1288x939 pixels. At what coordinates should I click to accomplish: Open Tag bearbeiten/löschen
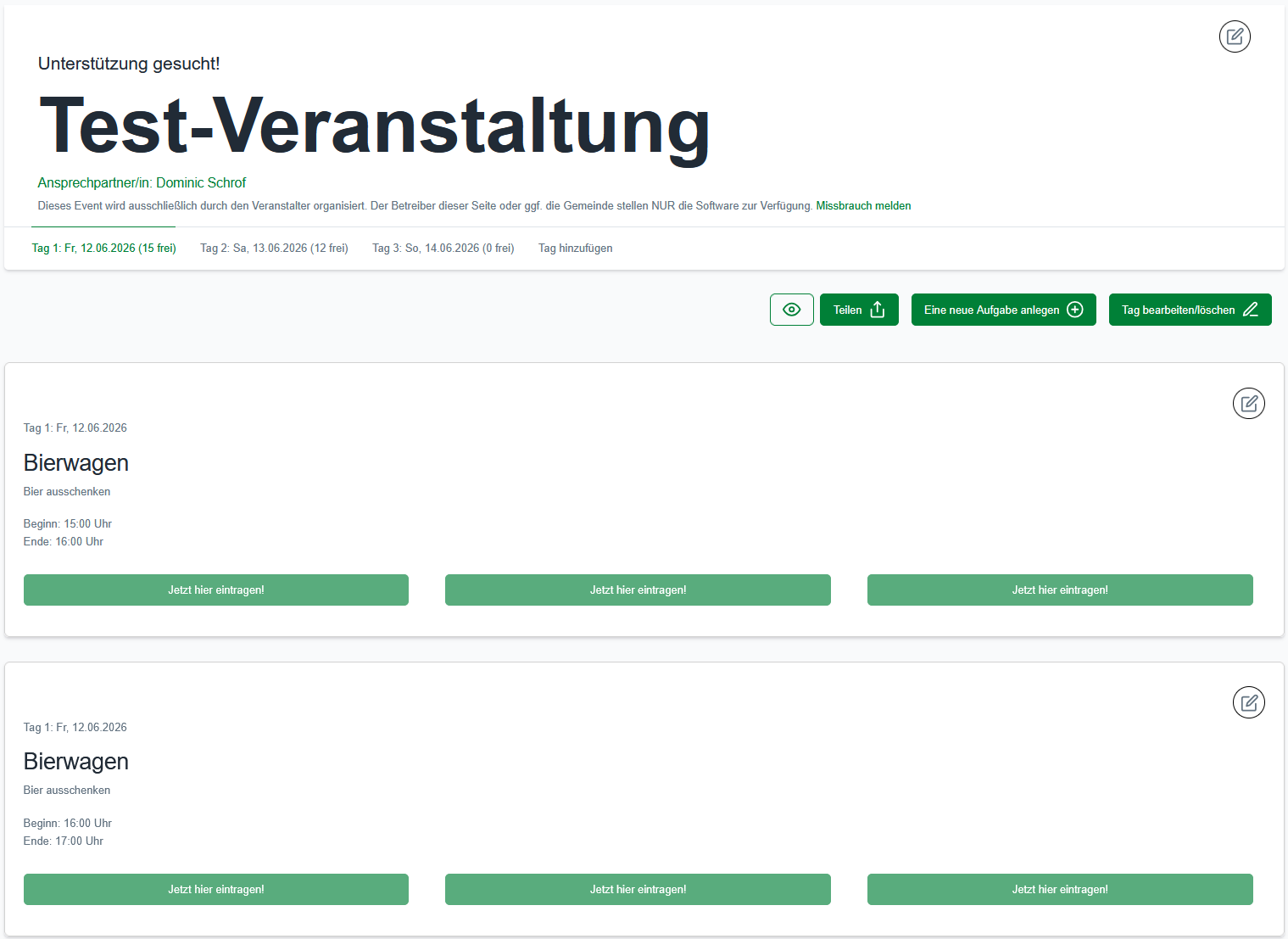pos(1190,310)
